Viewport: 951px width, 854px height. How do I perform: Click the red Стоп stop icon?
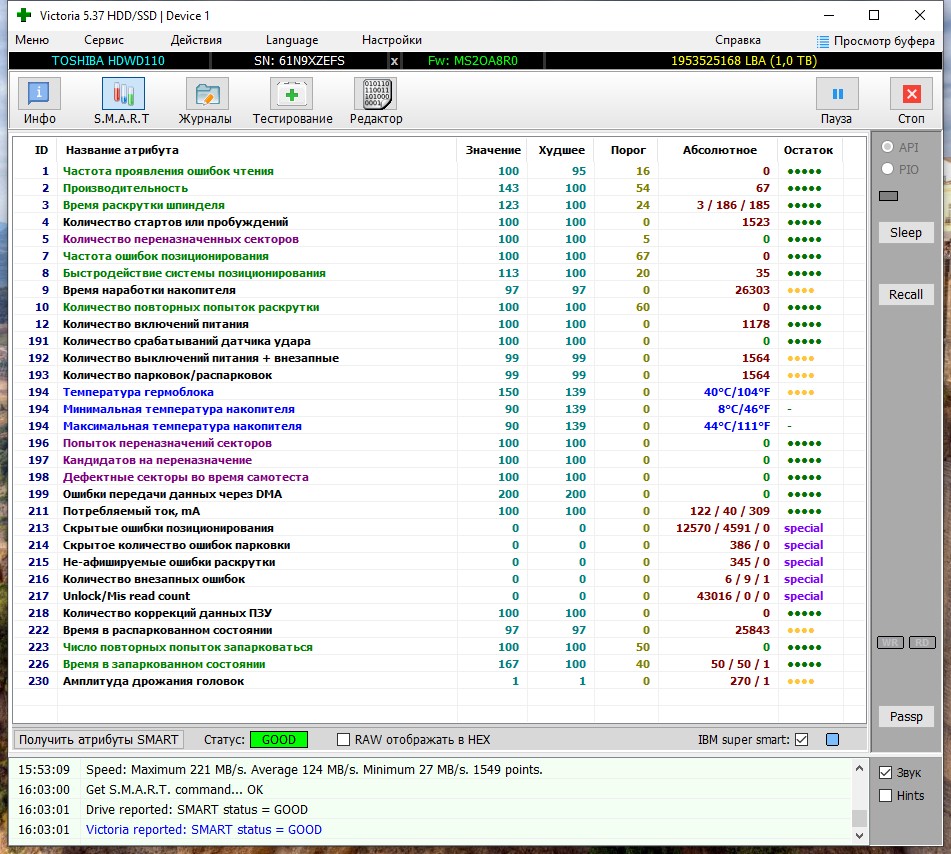pos(911,94)
